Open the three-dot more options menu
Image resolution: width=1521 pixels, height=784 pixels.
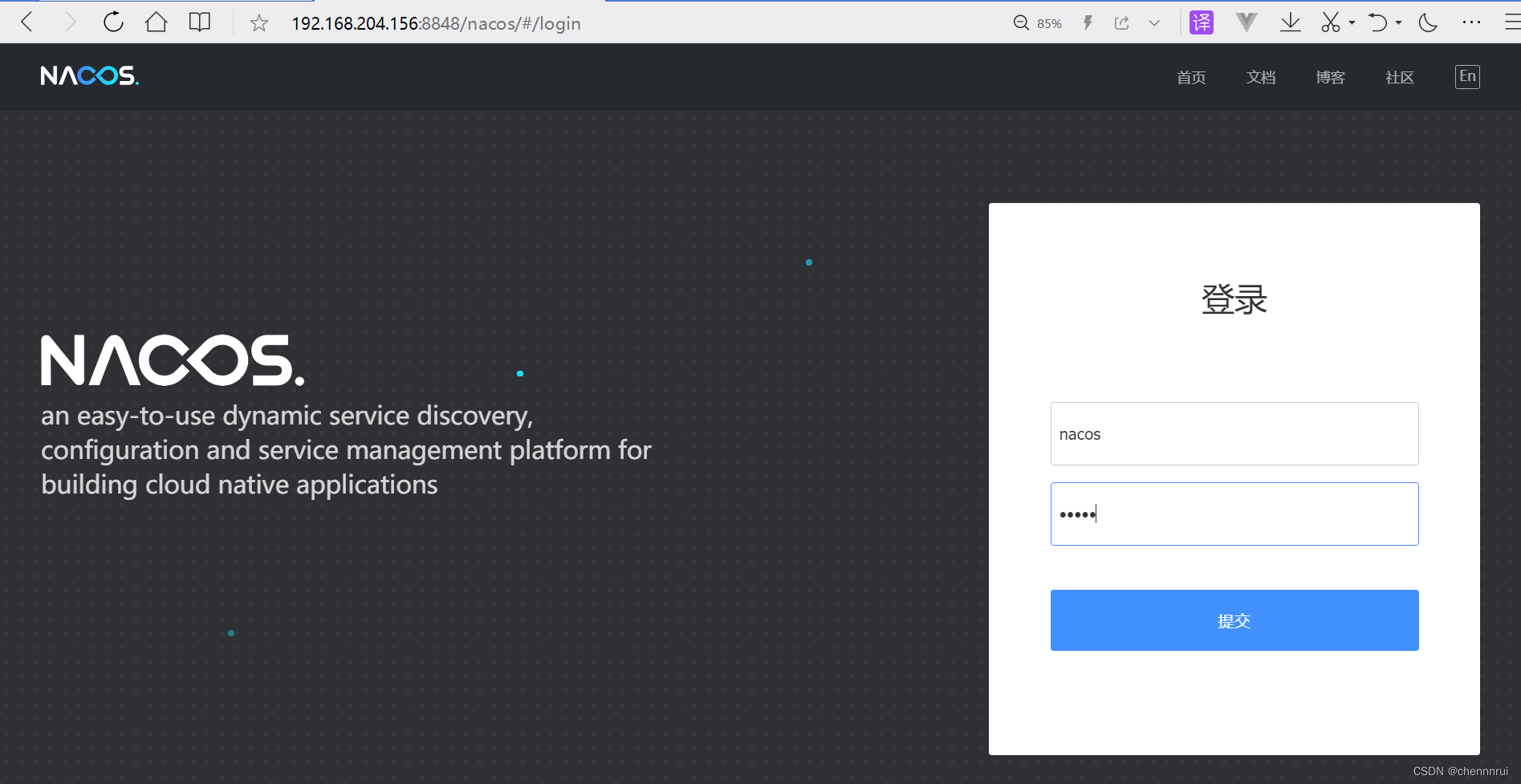(1471, 22)
